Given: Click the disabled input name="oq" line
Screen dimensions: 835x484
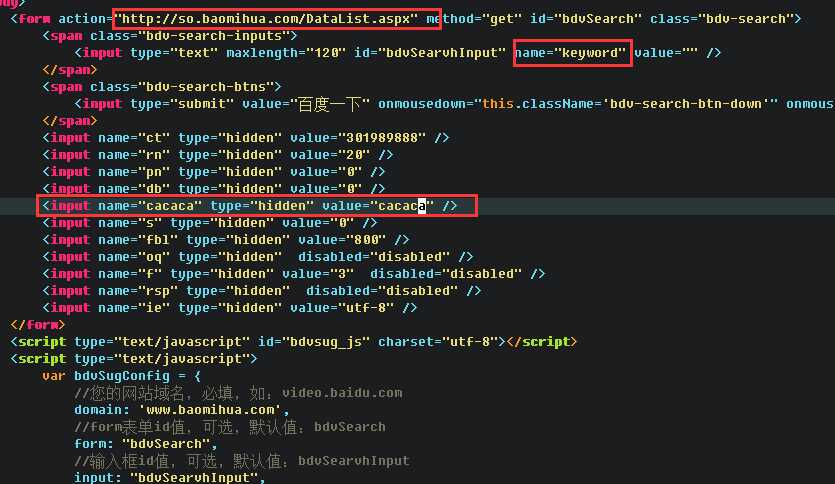Looking at the screenshot, I should (258, 257).
